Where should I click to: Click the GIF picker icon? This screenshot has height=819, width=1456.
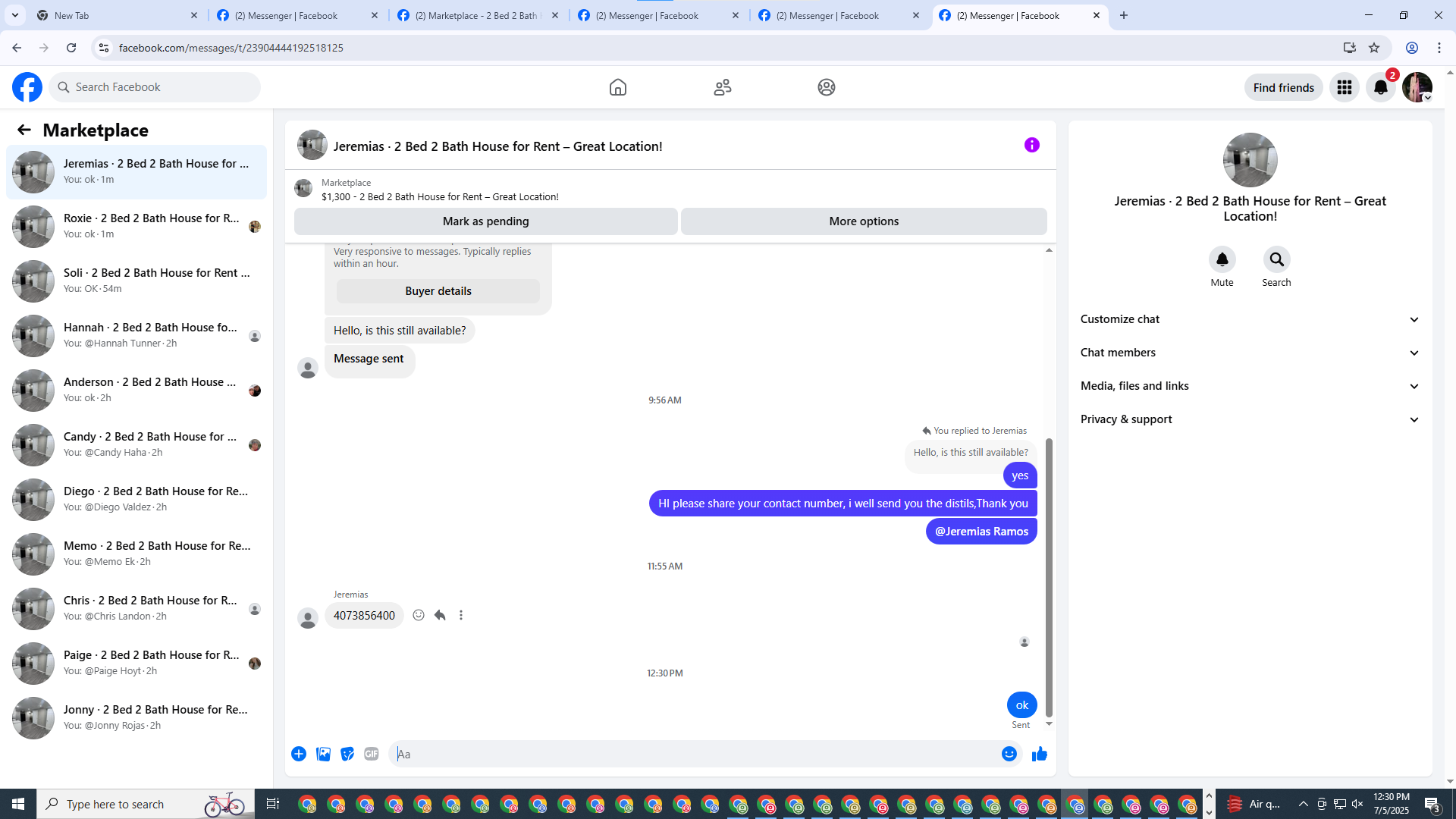click(x=371, y=754)
